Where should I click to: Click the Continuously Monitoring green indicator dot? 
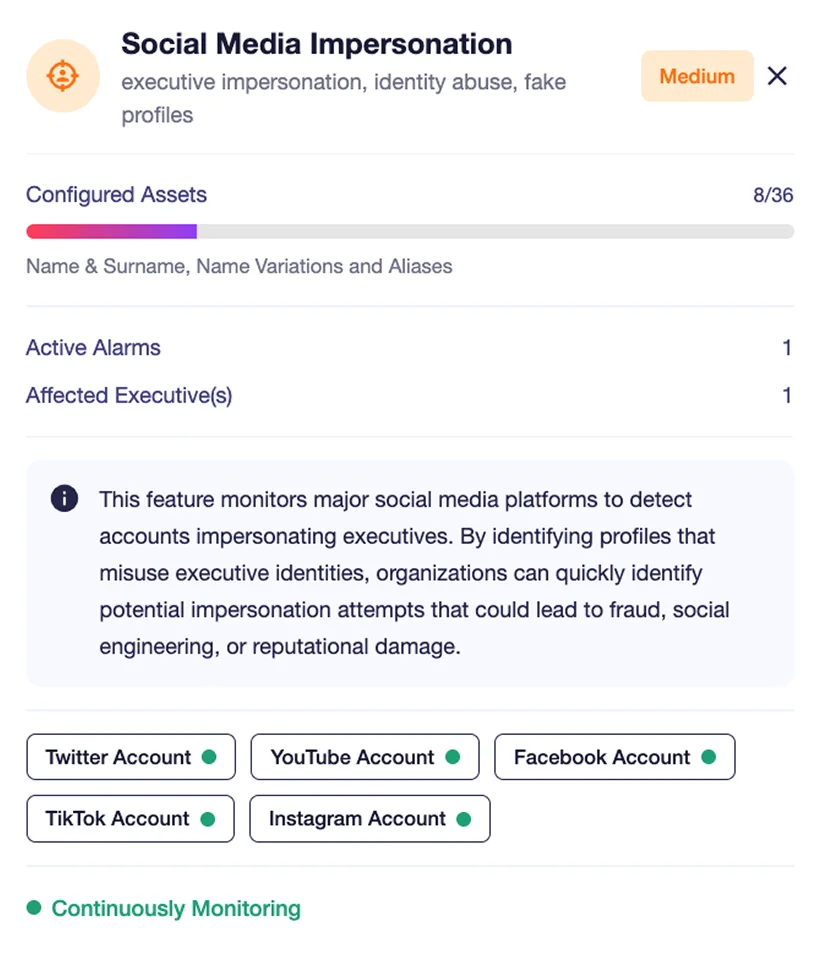[x=34, y=908]
